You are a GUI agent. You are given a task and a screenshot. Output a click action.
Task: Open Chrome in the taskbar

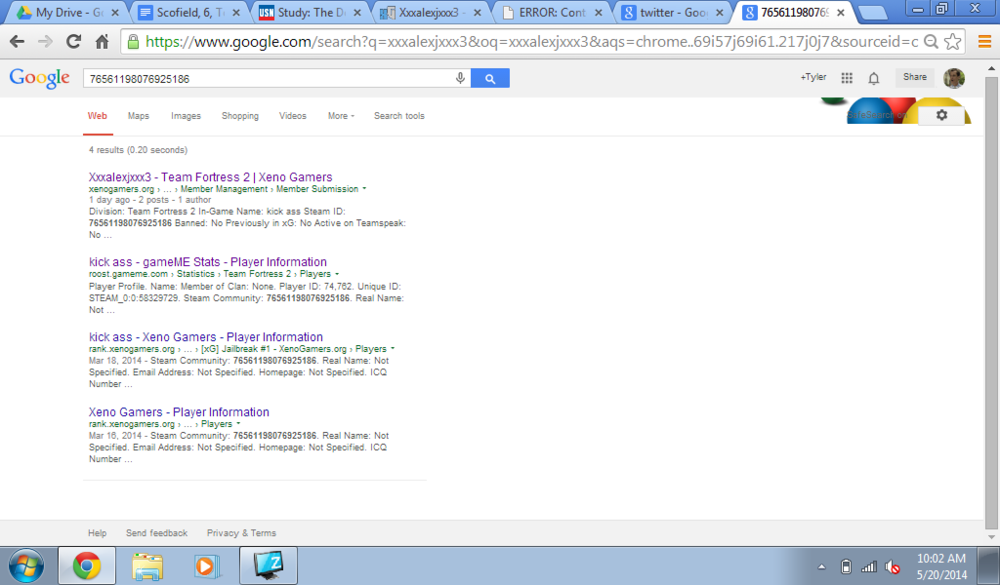87,566
